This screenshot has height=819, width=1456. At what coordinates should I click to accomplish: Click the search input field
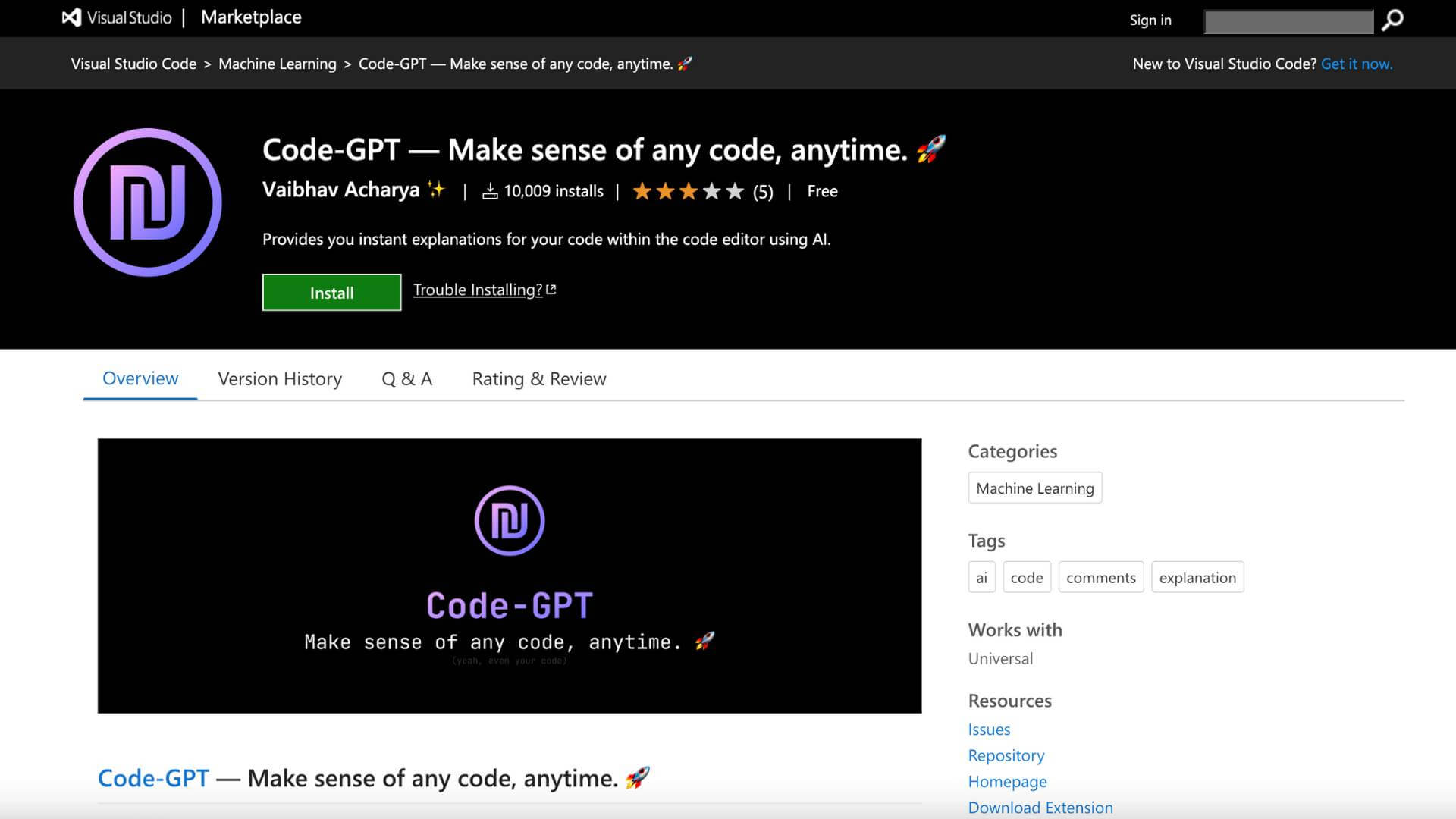click(1289, 21)
